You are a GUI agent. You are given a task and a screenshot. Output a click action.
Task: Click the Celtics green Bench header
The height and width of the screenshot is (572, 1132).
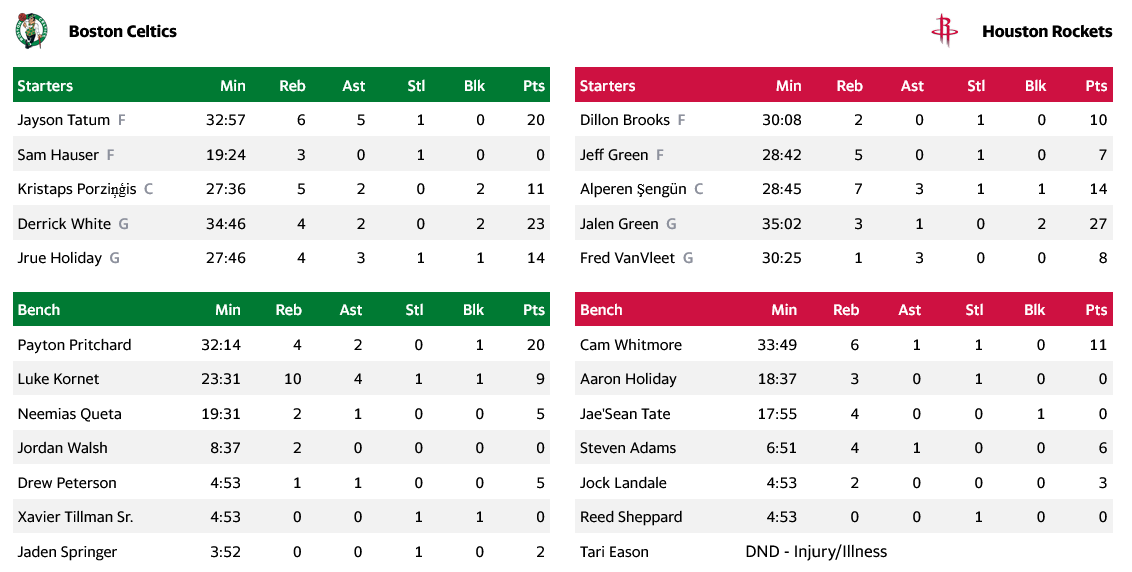[39, 310]
